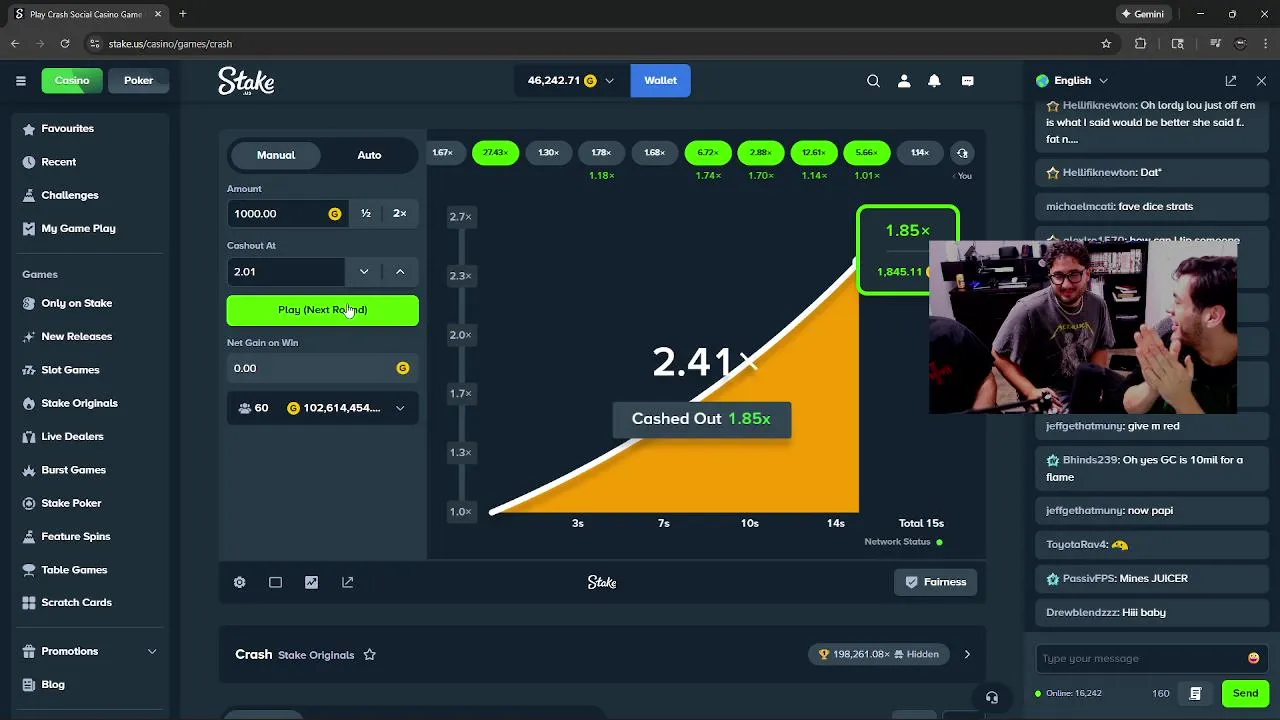Open the 12.61× history round

coord(814,153)
